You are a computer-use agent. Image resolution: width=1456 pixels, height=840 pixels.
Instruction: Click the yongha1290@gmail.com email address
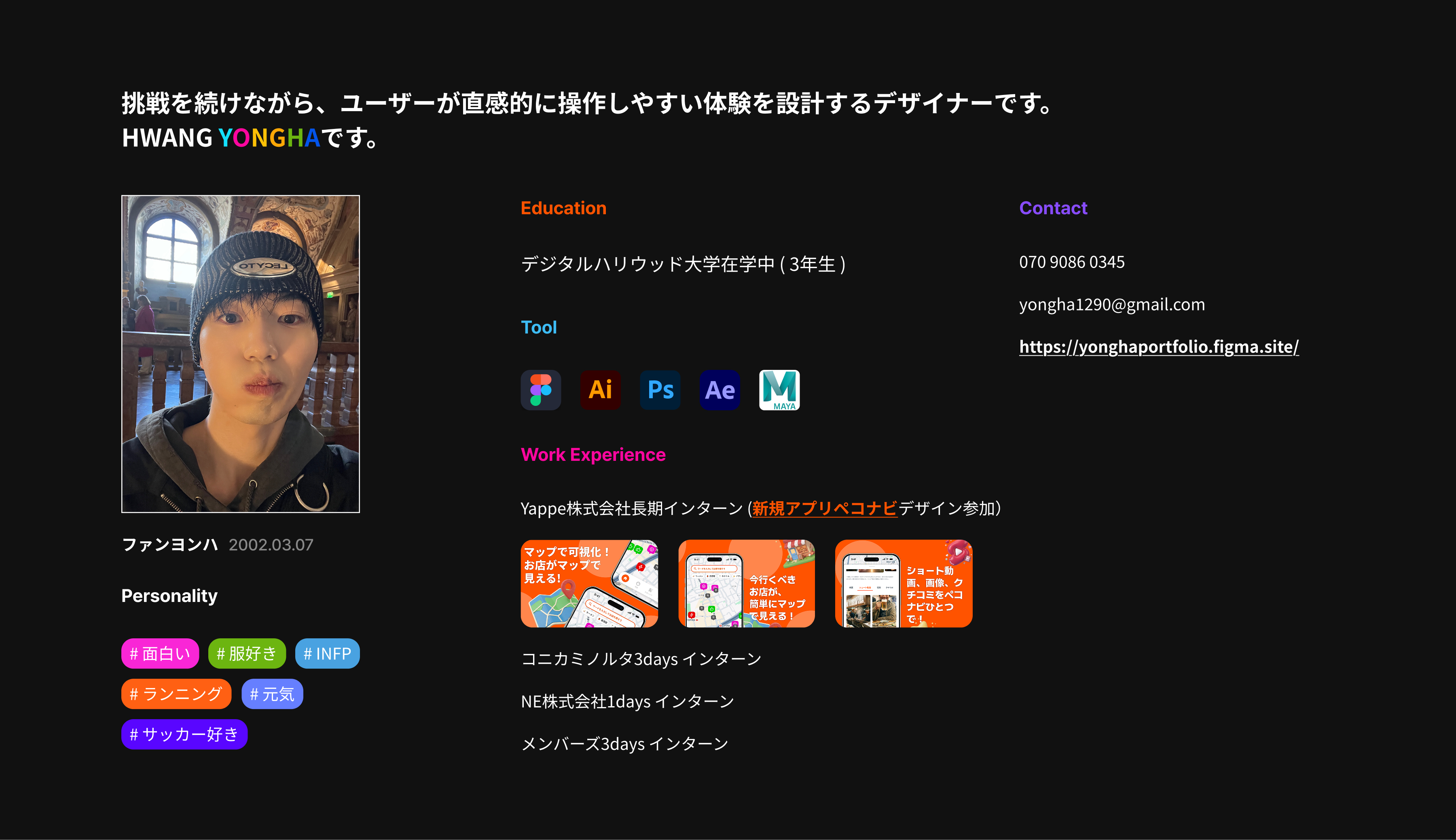coord(1111,305)
